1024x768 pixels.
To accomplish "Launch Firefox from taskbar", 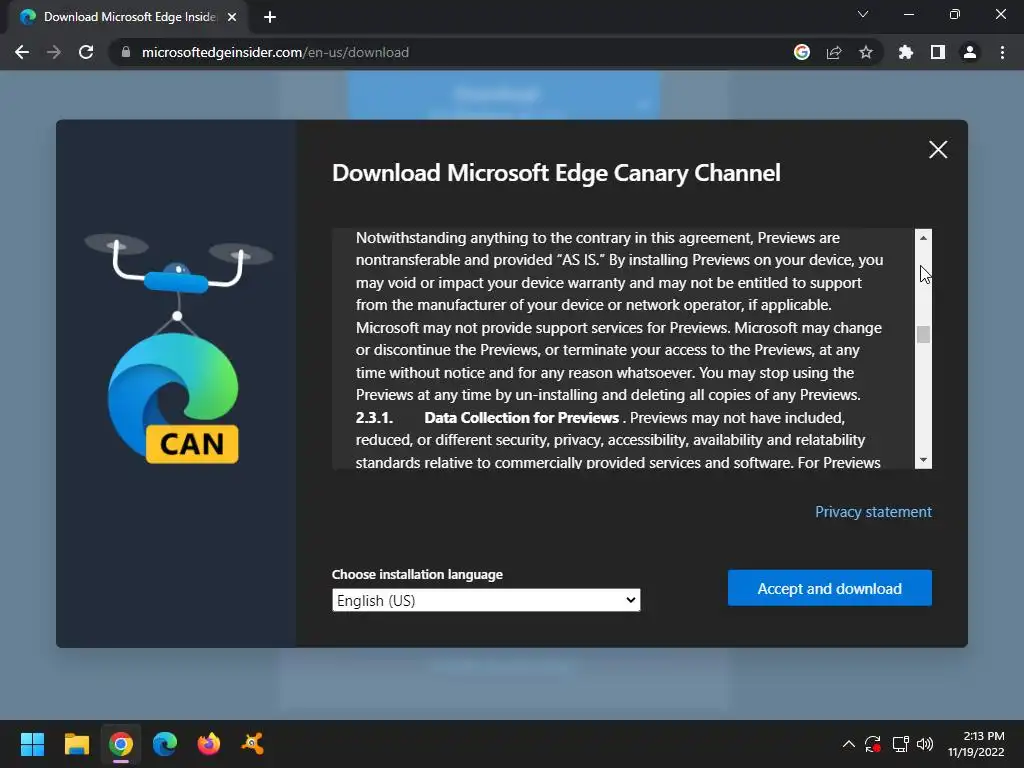I will pyautogui.click(x=209, y=744).
